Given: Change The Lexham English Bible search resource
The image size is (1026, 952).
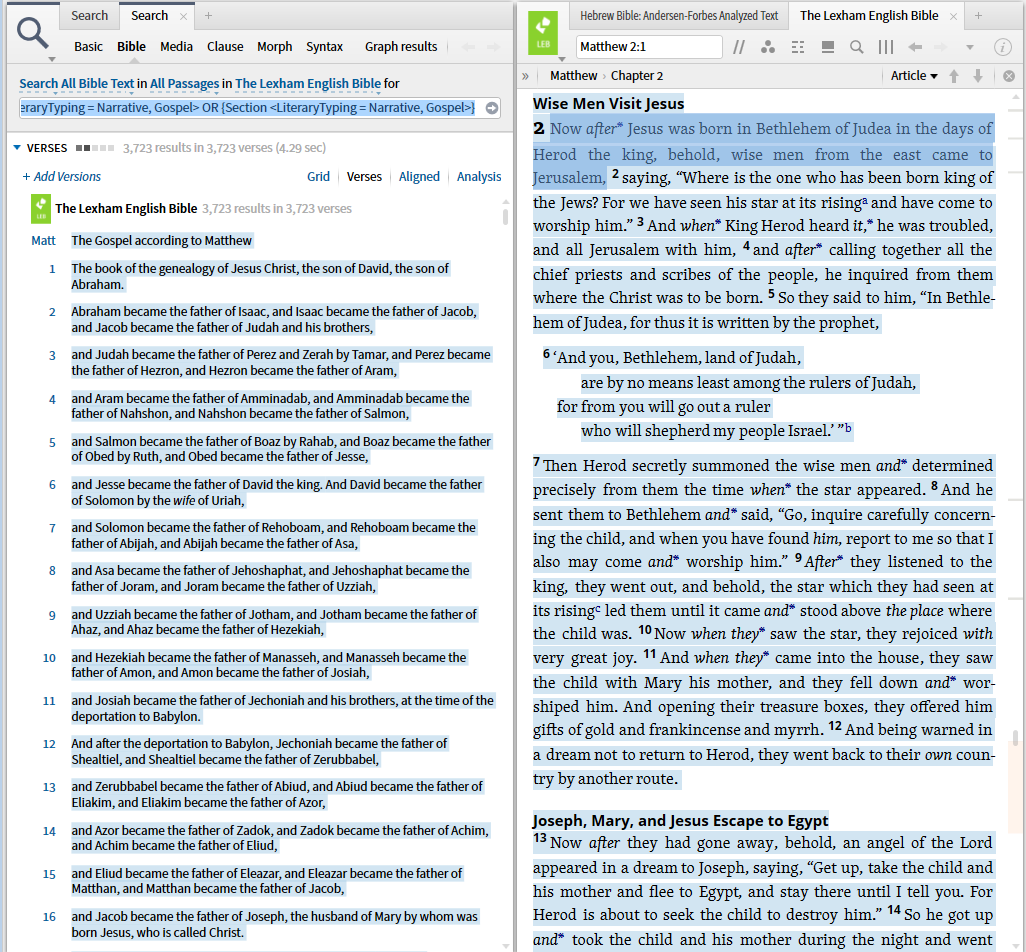Looking at the screenshot, I should point(308,84).
